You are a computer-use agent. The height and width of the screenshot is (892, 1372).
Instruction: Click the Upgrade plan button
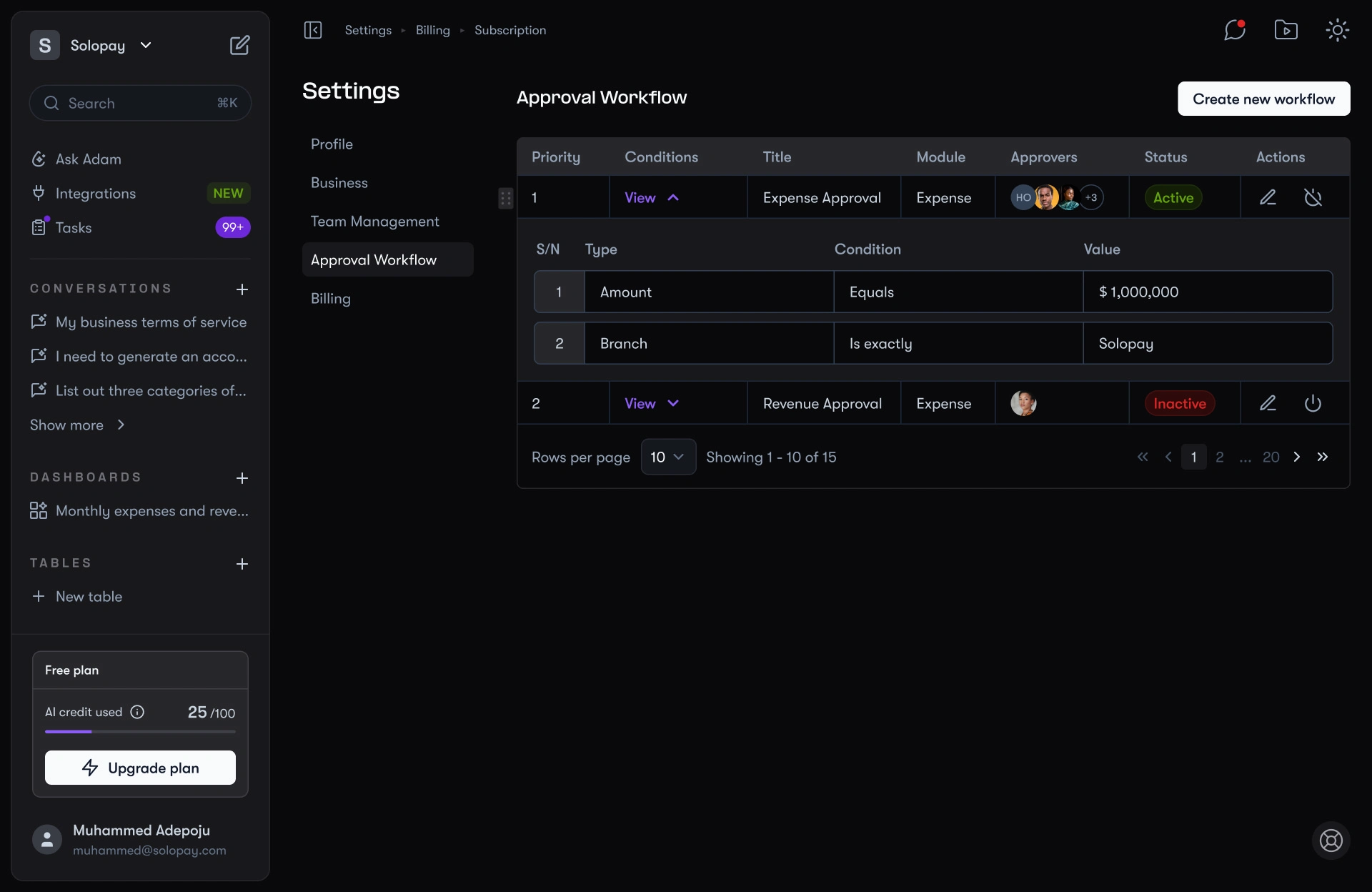[140, 768]
